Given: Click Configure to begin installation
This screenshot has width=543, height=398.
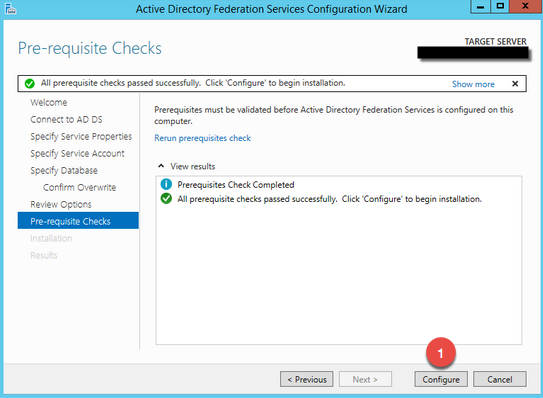Looking at the screenshot, I should 441,379.
